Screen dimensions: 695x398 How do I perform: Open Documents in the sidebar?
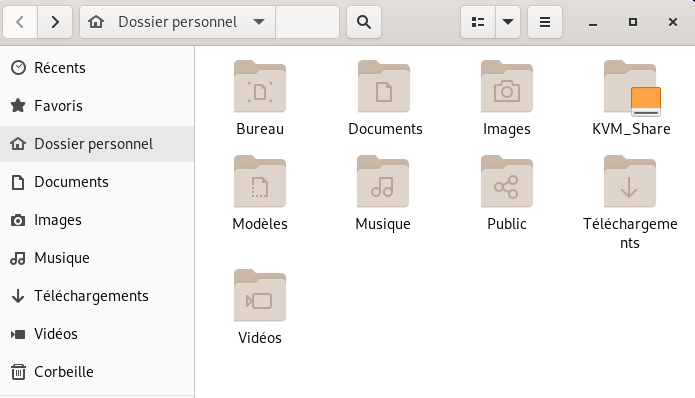[97, 182]
